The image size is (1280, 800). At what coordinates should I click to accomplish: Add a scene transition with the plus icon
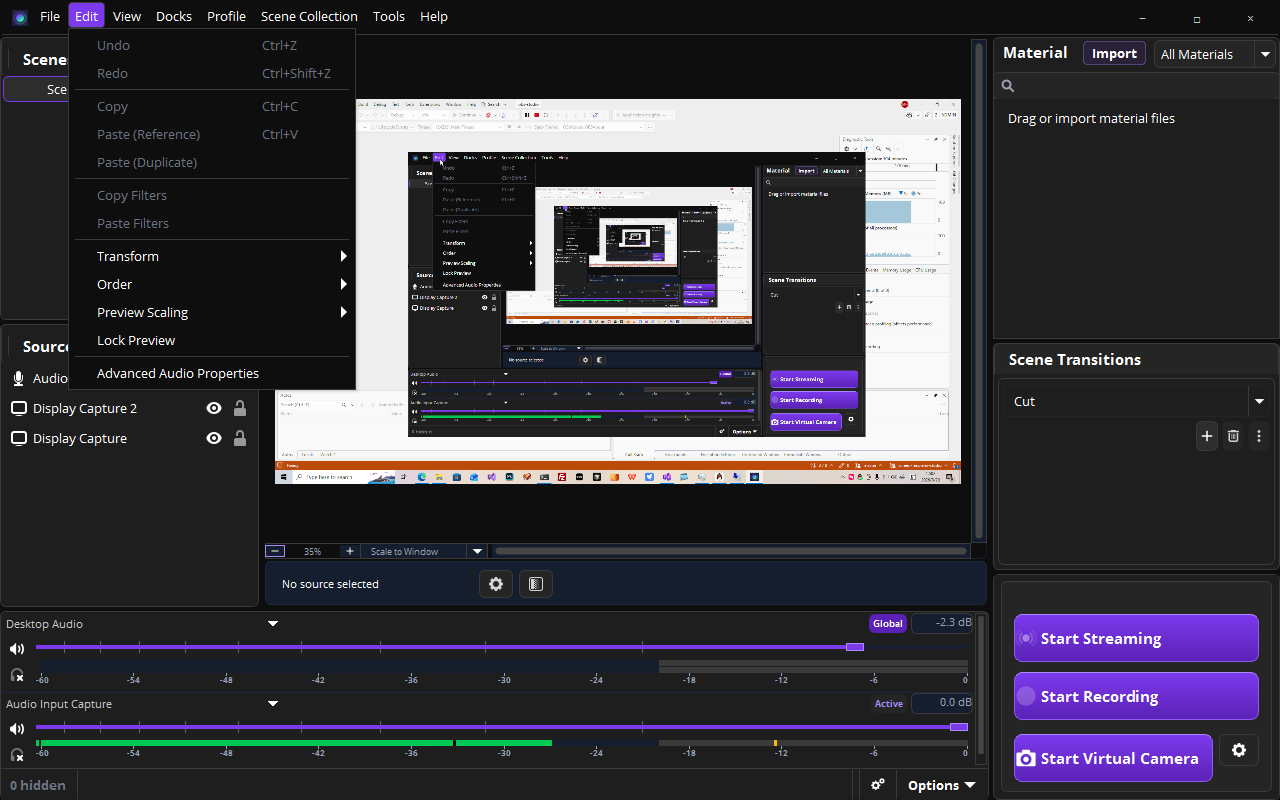[x=1207, y=436]
